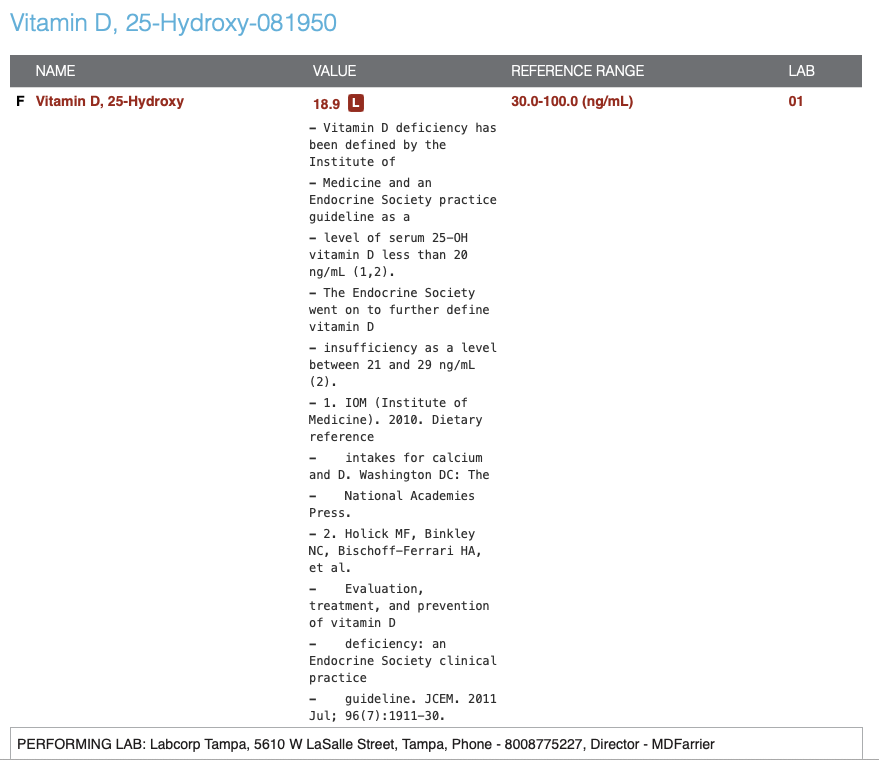This screenshot has width=879, height=760.
Task: Click lab code 01 in the LAB column
Action: [x=795, y=101]
